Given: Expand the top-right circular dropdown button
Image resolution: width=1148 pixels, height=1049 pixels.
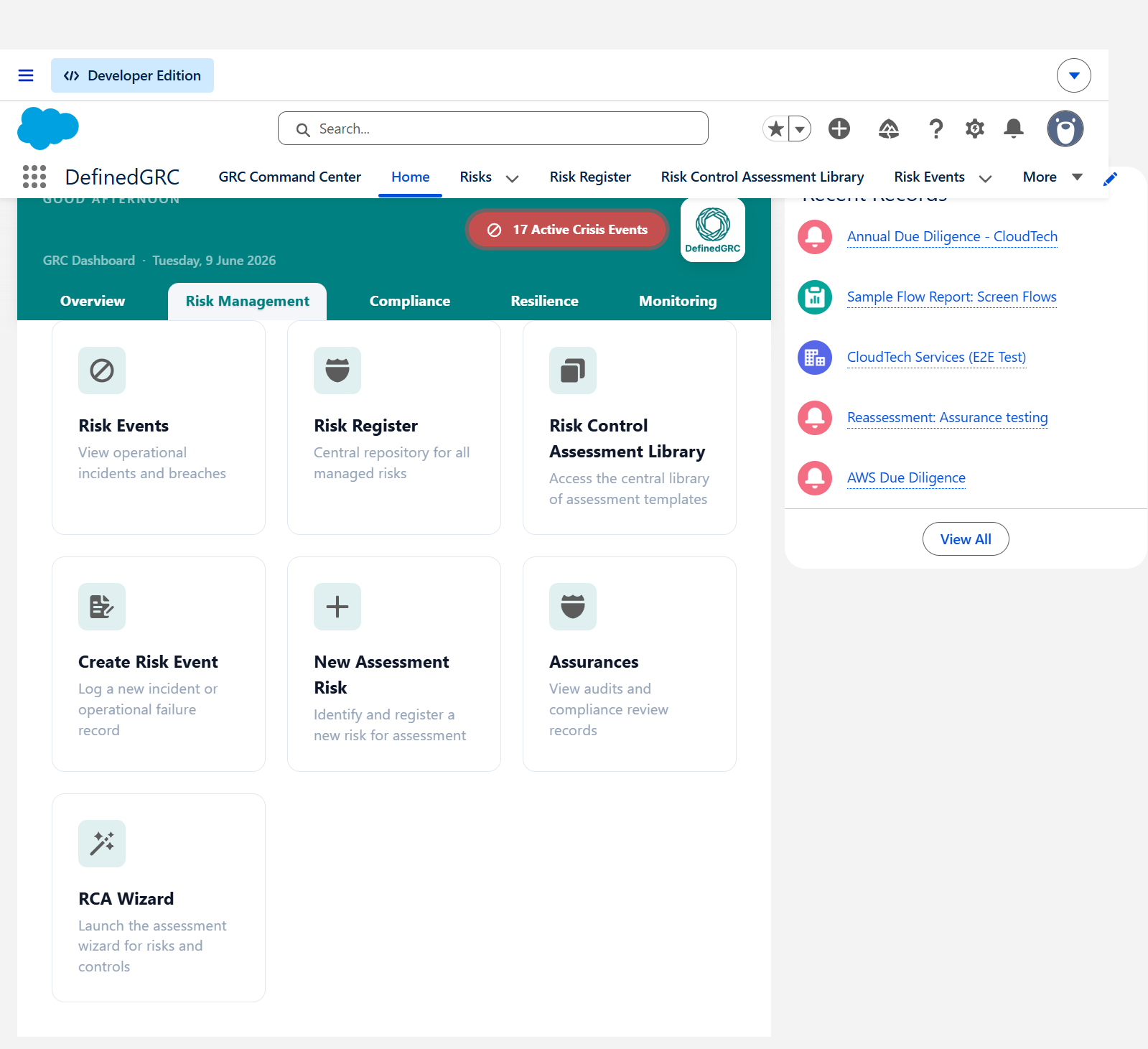Looking at the screenshot, I should pos(1073,75).
